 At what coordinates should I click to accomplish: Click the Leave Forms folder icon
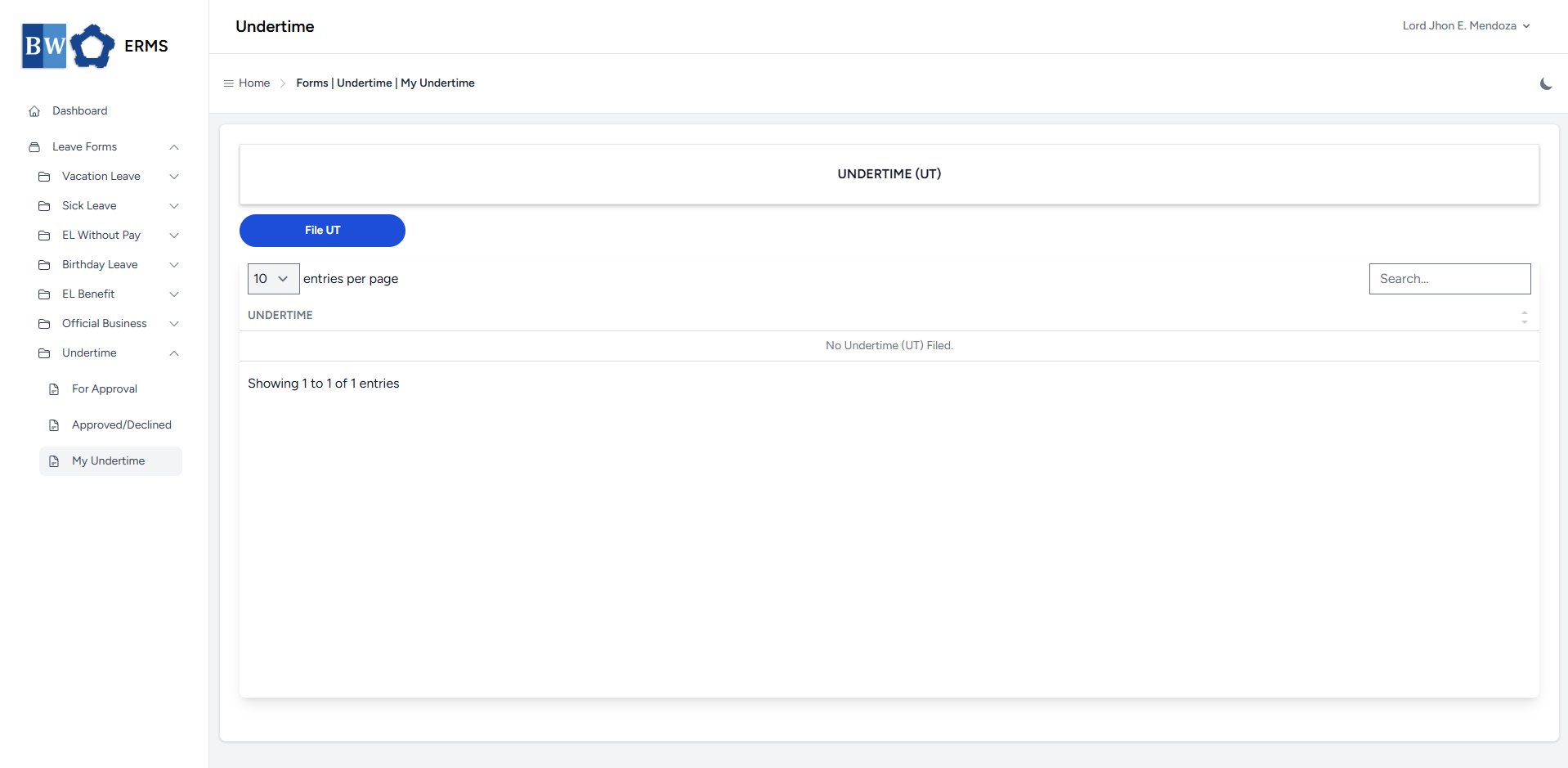tap(34, 147)
